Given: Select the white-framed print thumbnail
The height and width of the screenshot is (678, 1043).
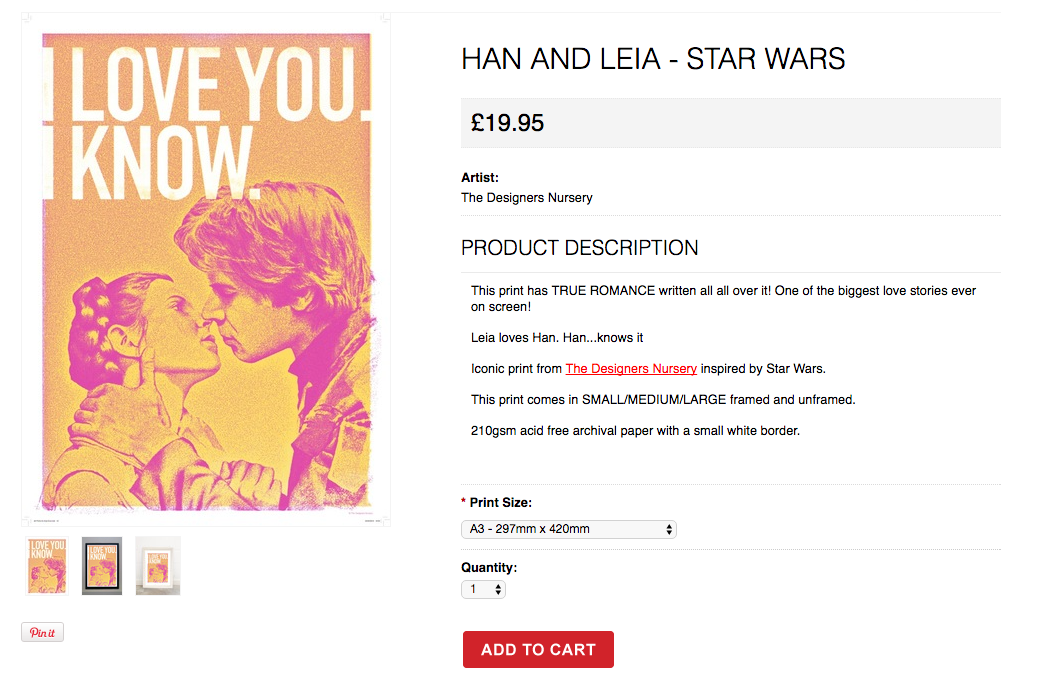Looking at the screenshot, I should 158,566.
